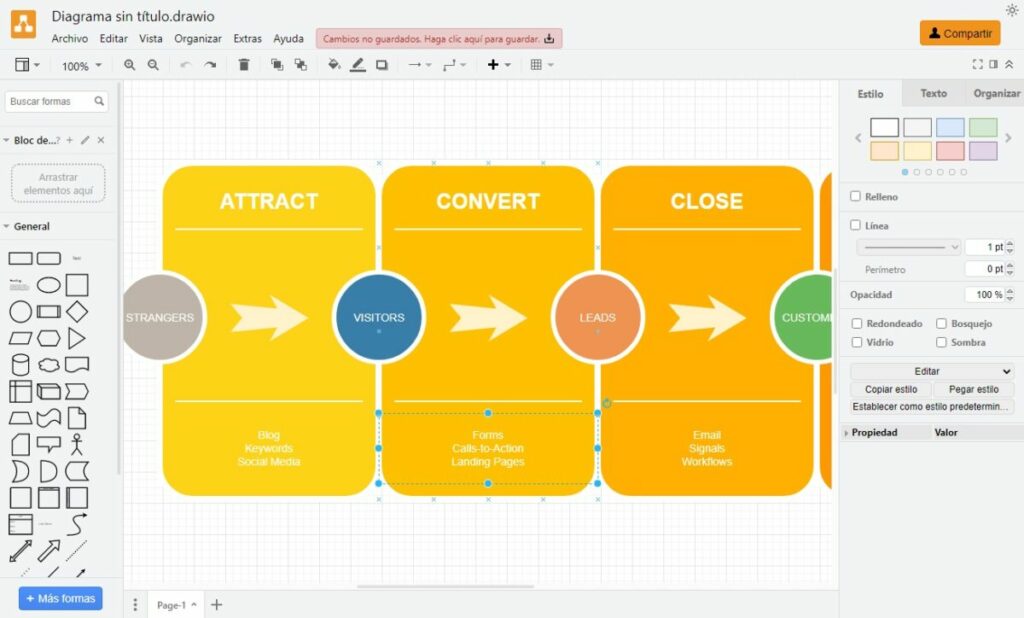This screenshot has width=1024, height=618.
Task: Collapse the General shapes section
Action: [7, 227]
